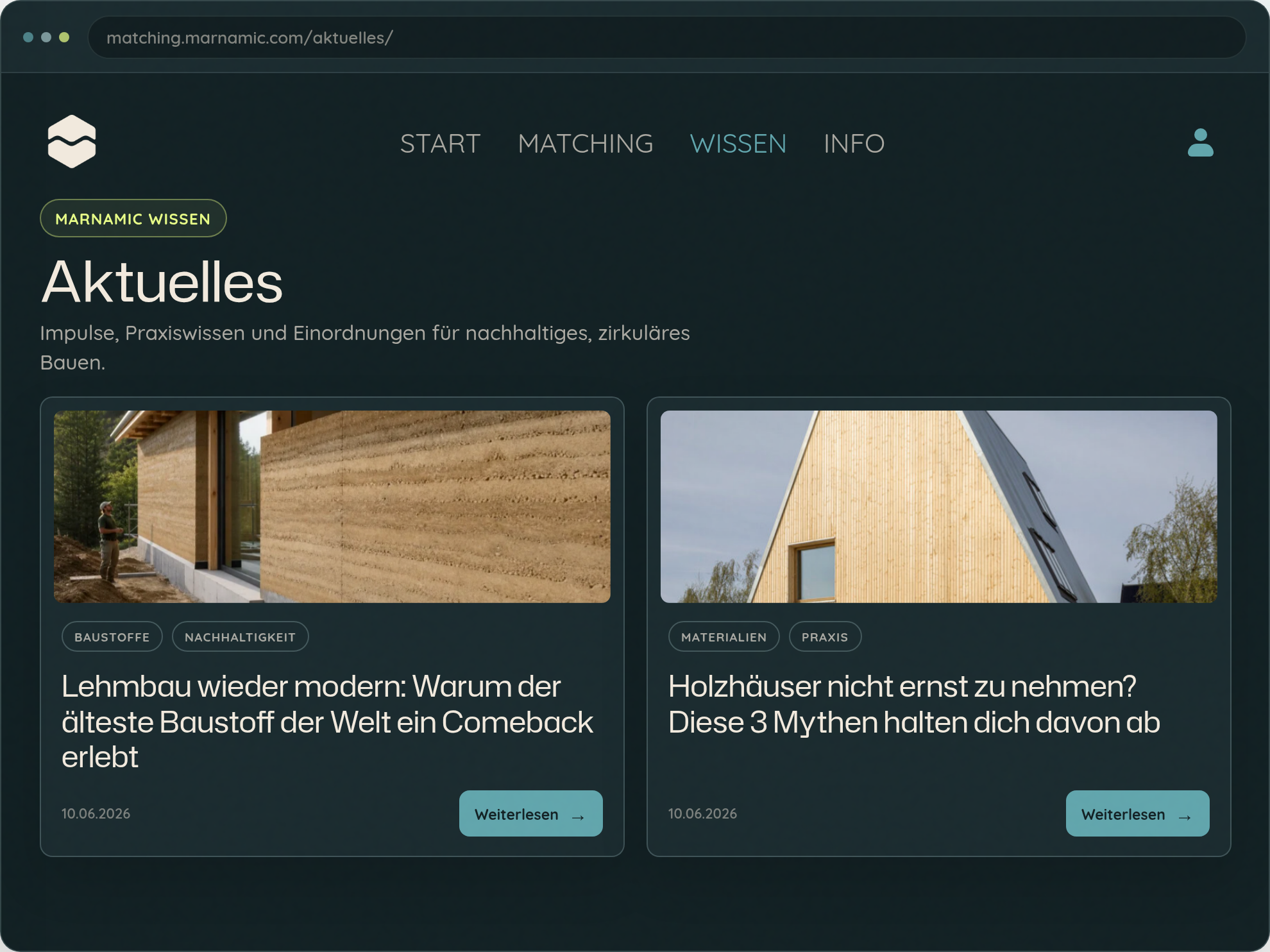
Task: Filter by the NACHHALTIGKEIT tag
Action: coord(241,637)
